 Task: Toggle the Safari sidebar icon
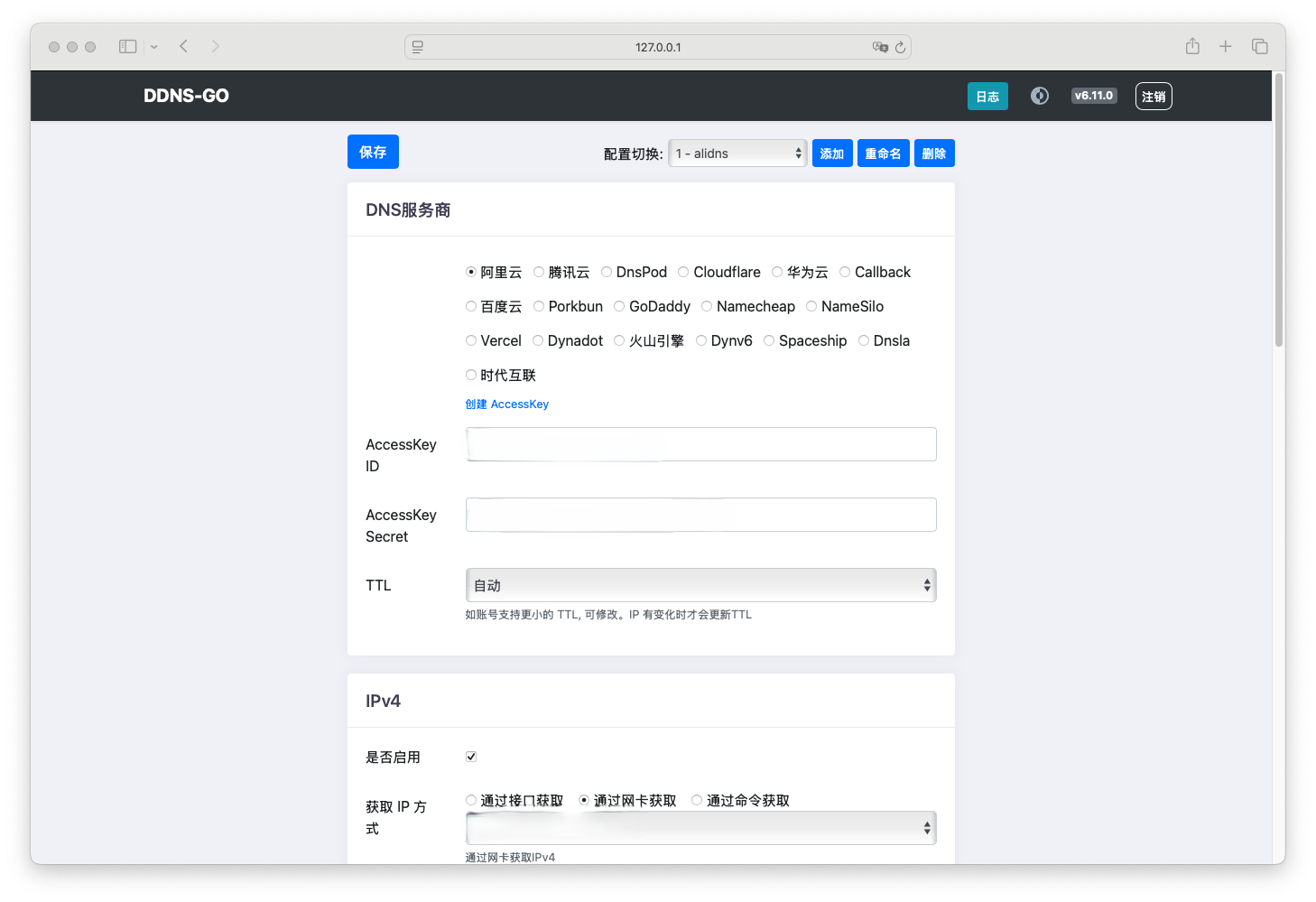click(127, 46)
